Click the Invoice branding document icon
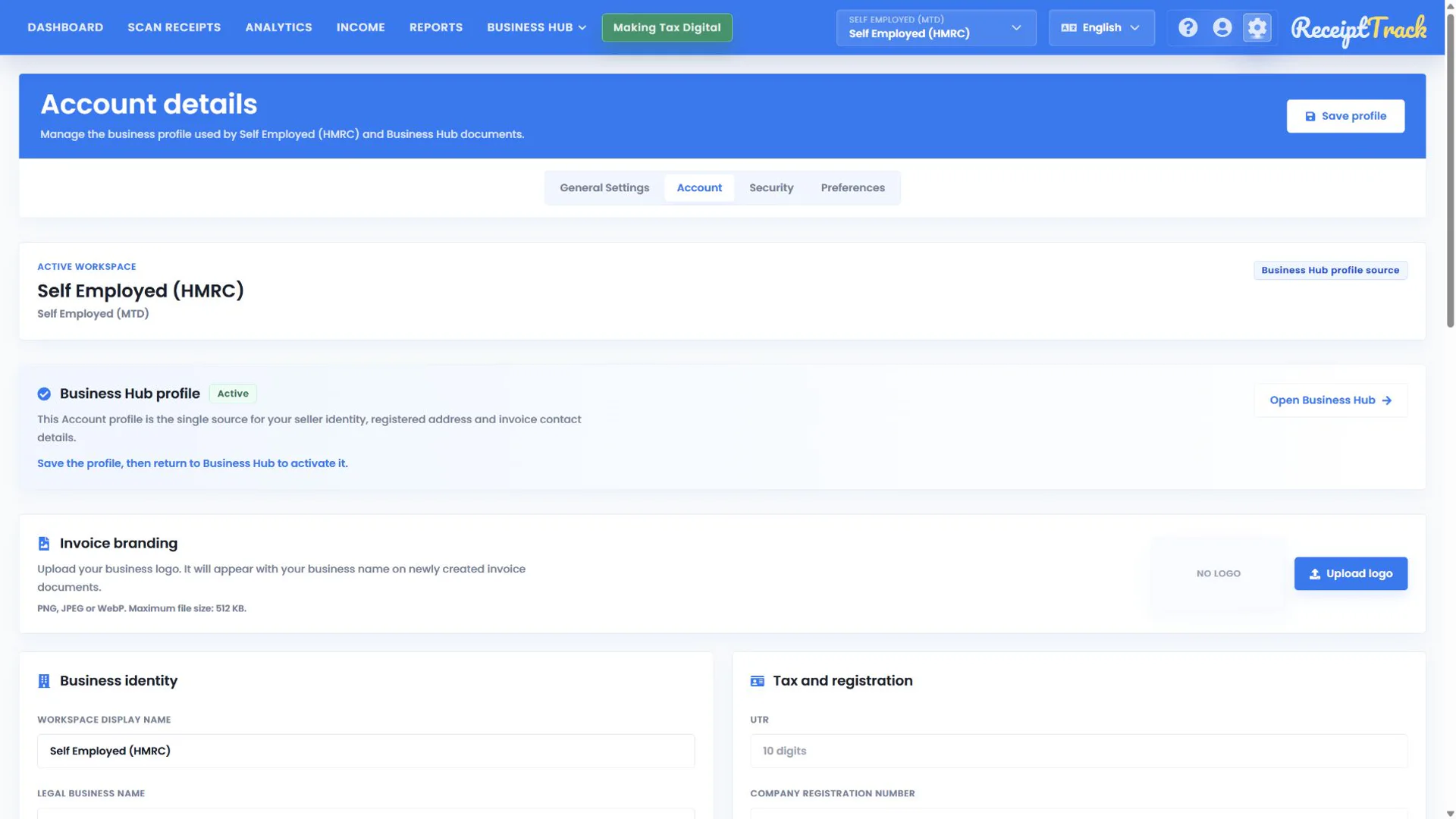The width and height of the screenshot is (1456, 819). [44, 544]
